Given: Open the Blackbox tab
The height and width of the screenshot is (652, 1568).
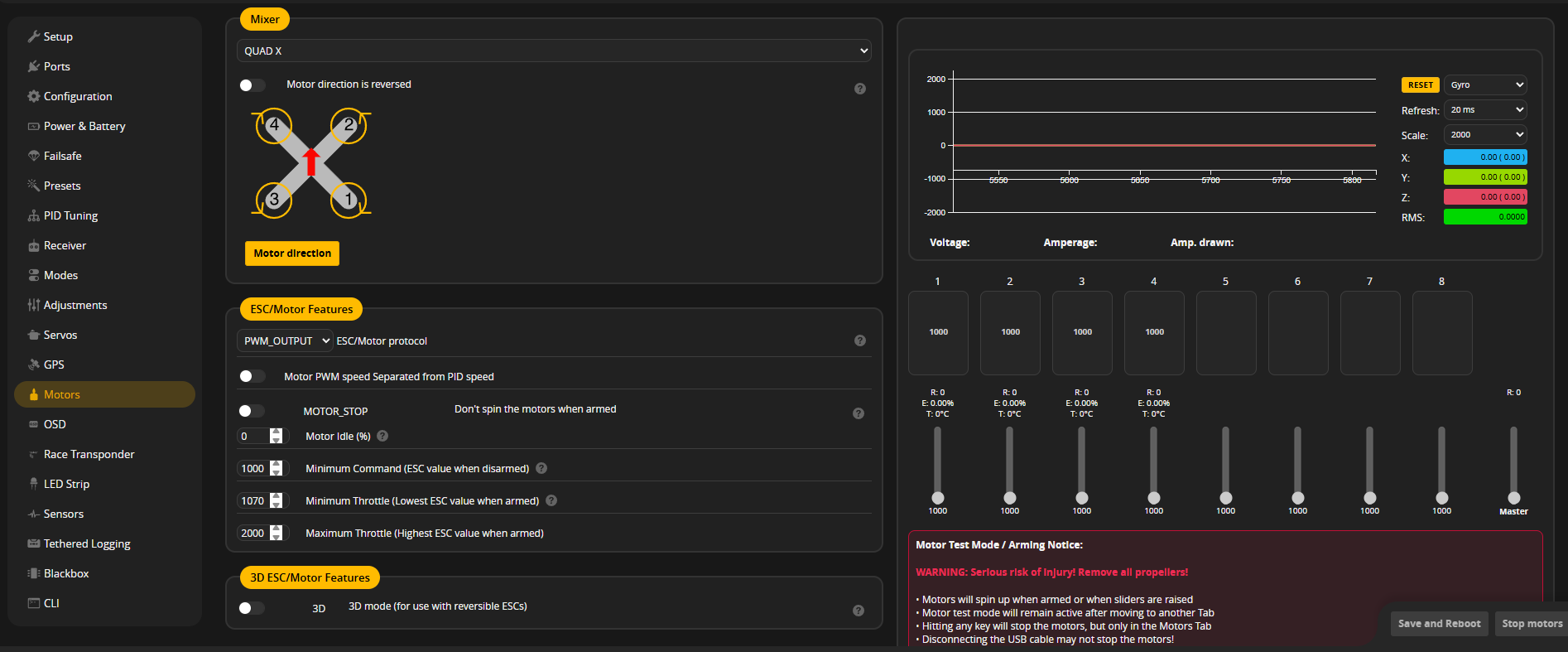Looking at the screenshot, I should click(66, 573).
